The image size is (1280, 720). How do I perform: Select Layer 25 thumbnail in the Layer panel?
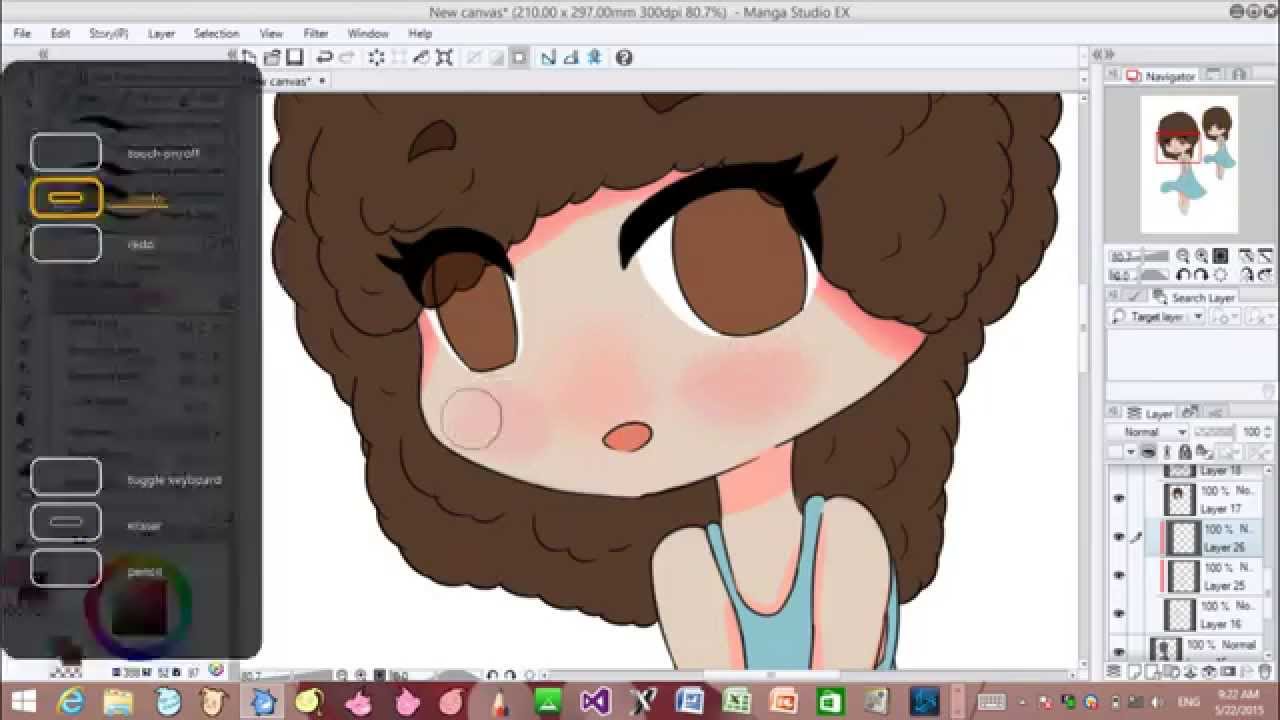coord(1184,576)
